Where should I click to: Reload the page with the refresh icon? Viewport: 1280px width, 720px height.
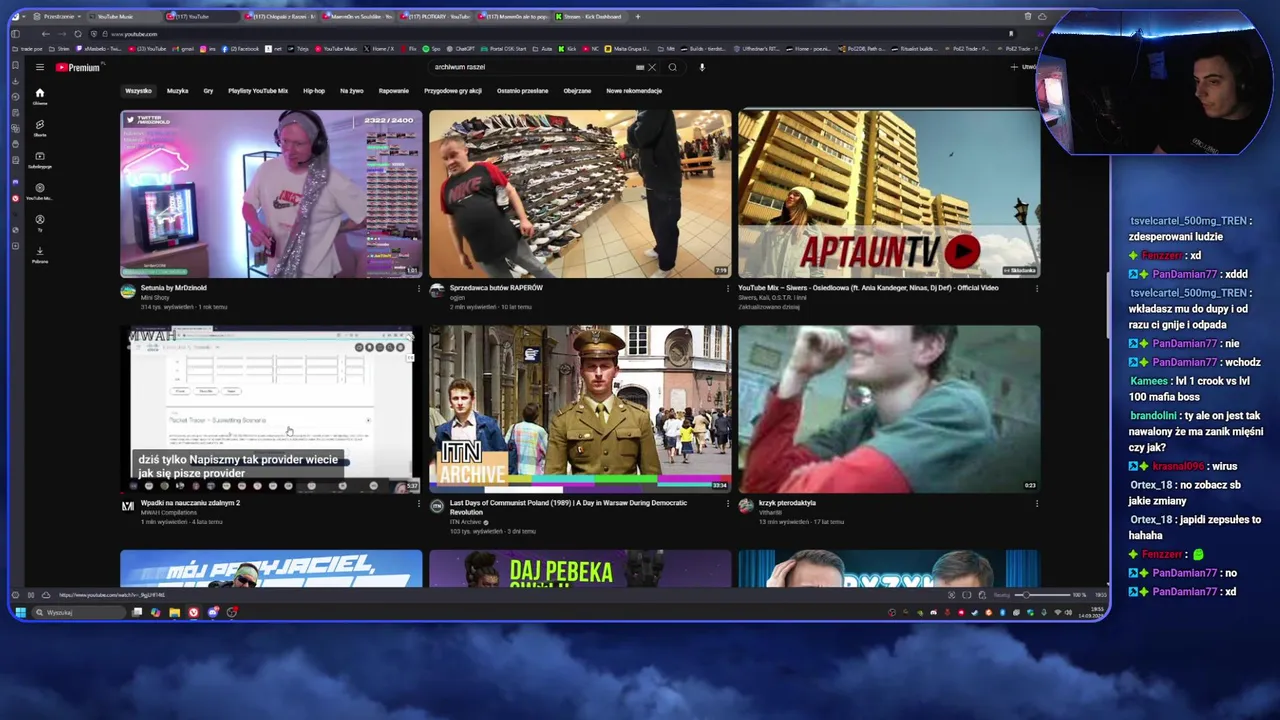pyautogui.click(x=78, y=34)
